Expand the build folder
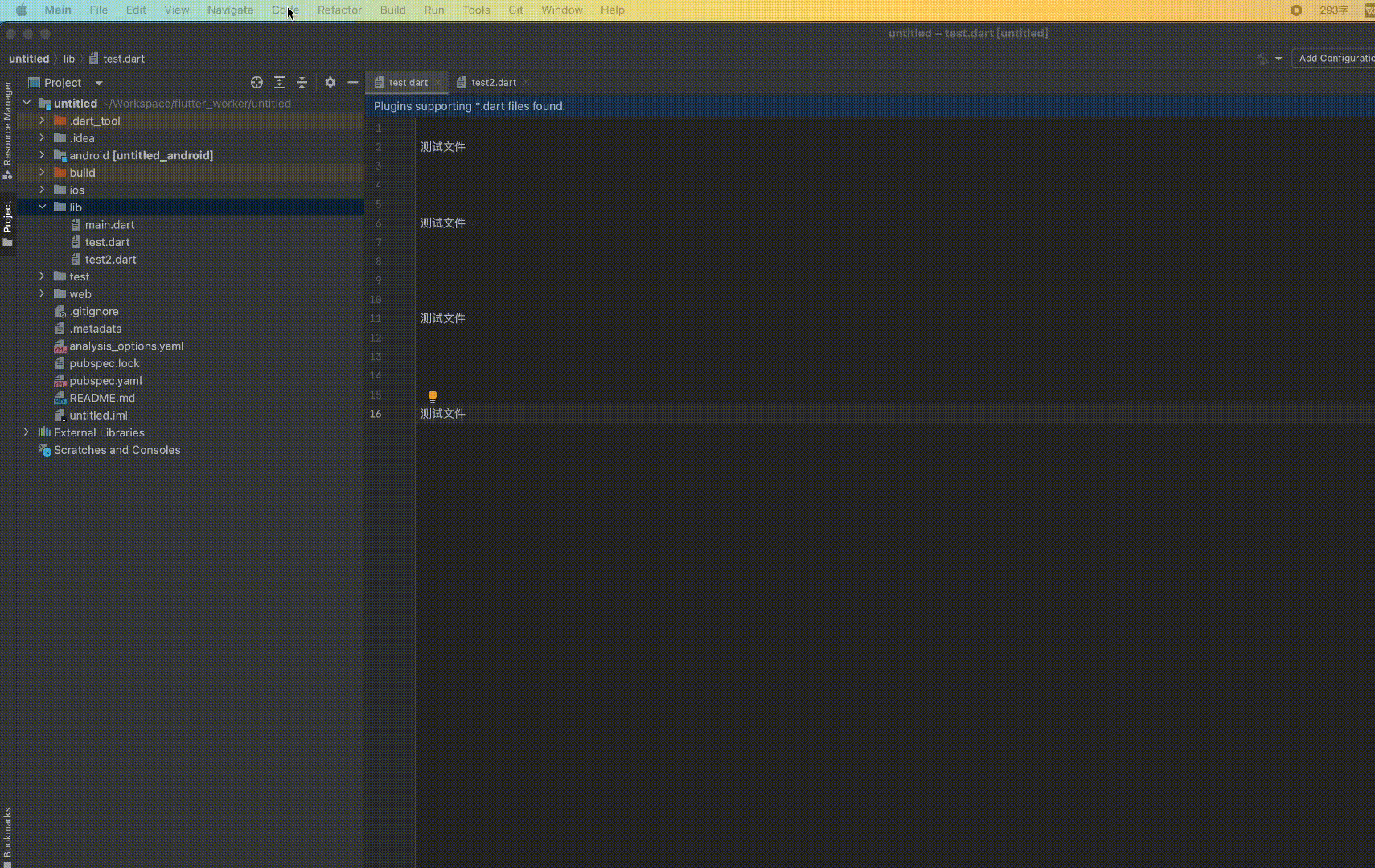 point(43,173)
